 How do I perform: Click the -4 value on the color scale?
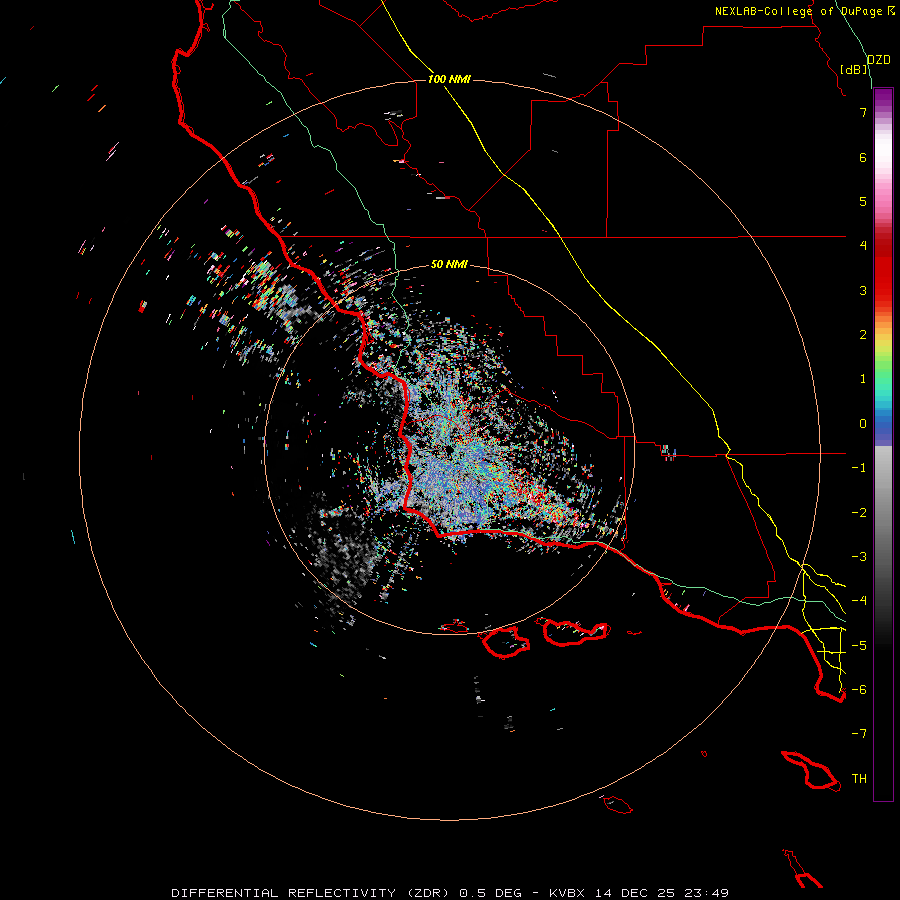859,601
